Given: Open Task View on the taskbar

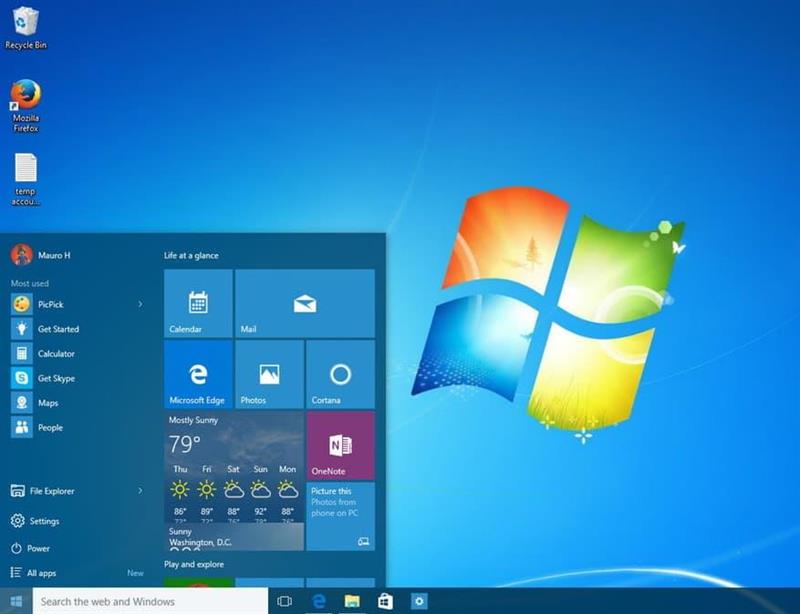Looking at the screenshot, I should tap(284, 601).
